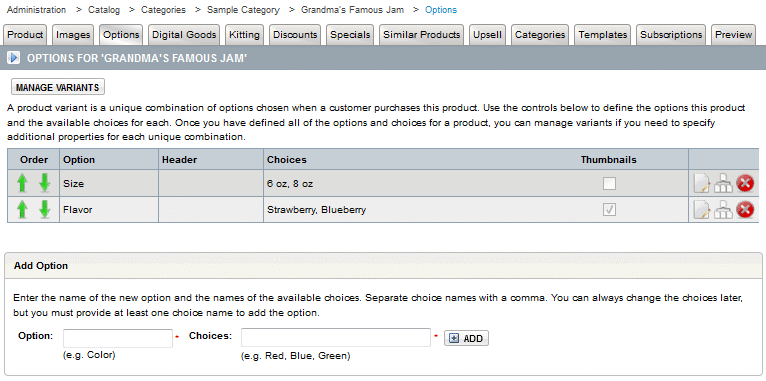This screenshot has height=381, width=766.
Task: Move the Size option down
Action: point(45,184)
